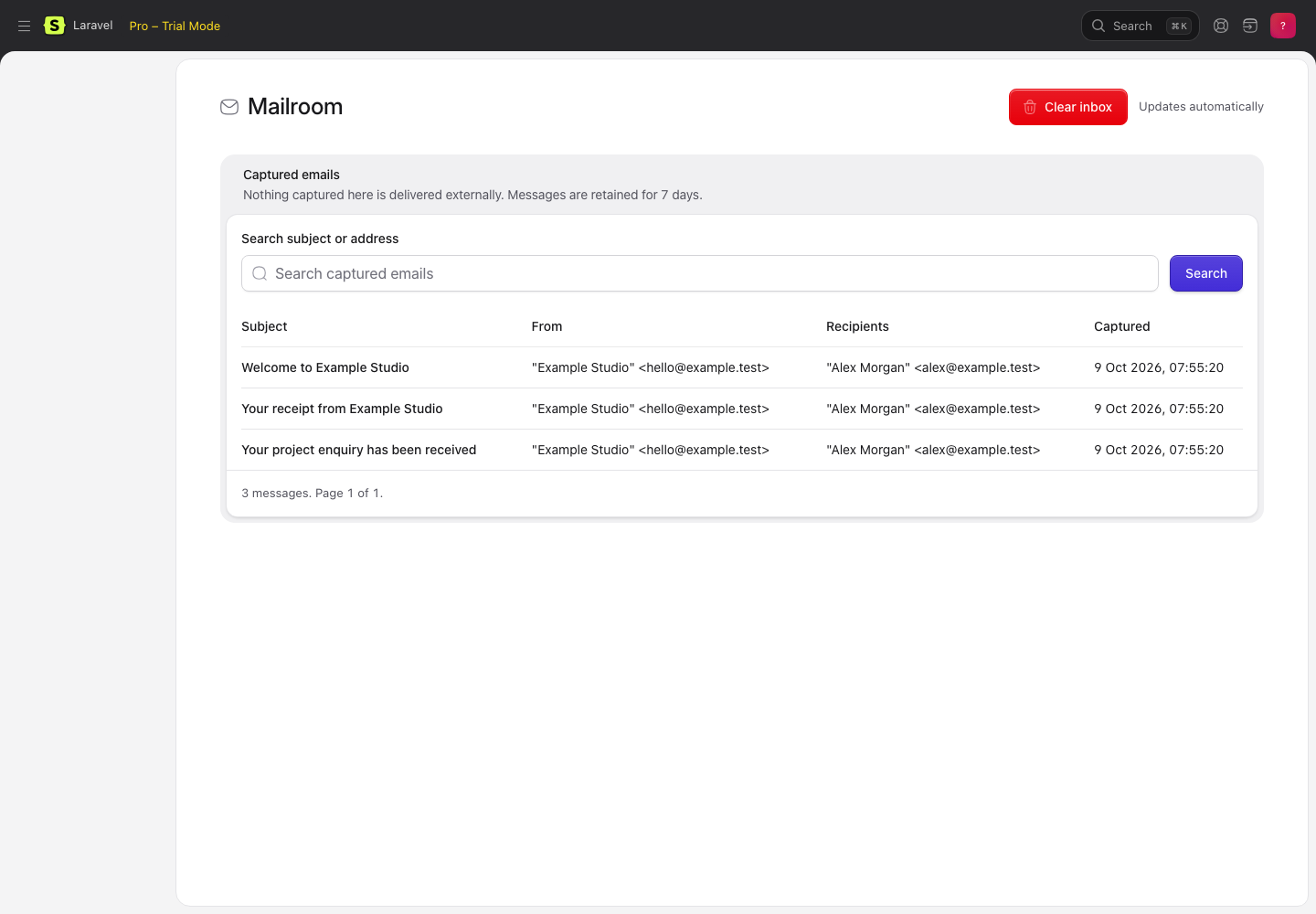Click the trash icon in Clear inbox
The width and height of the screenshot is (1316, 914).
1030,107
